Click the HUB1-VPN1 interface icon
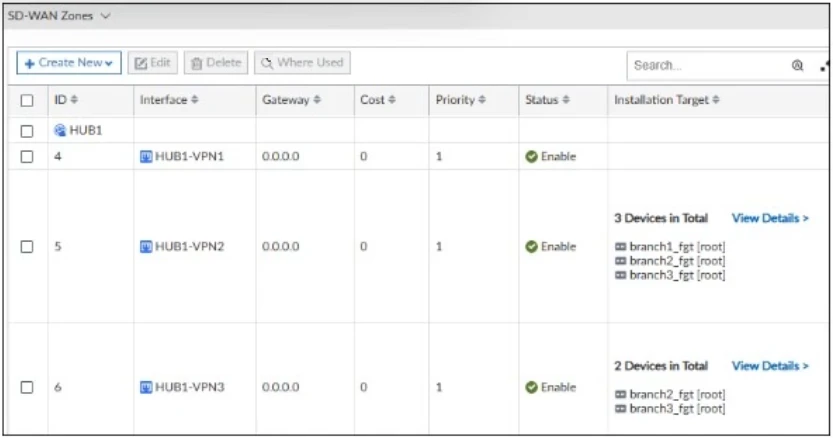This screenshot has height=438, width=833. point(146,157)
